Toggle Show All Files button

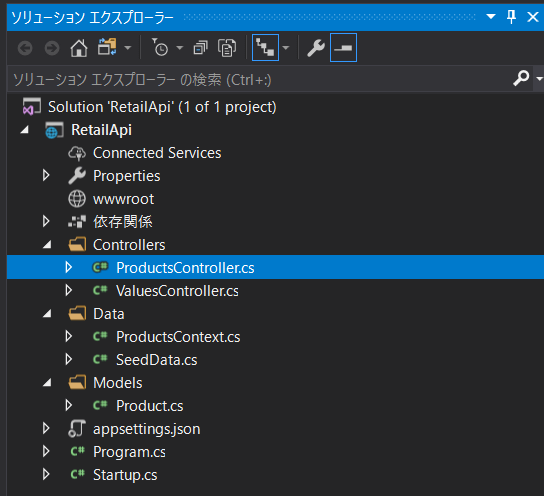[x=227, y=48]
